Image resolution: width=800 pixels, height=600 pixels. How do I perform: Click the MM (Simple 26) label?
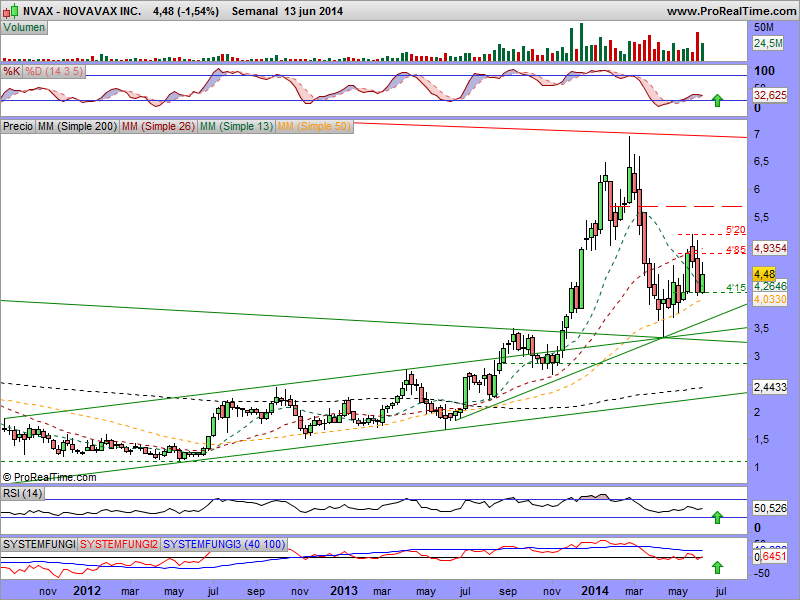(x=158, y=126)
